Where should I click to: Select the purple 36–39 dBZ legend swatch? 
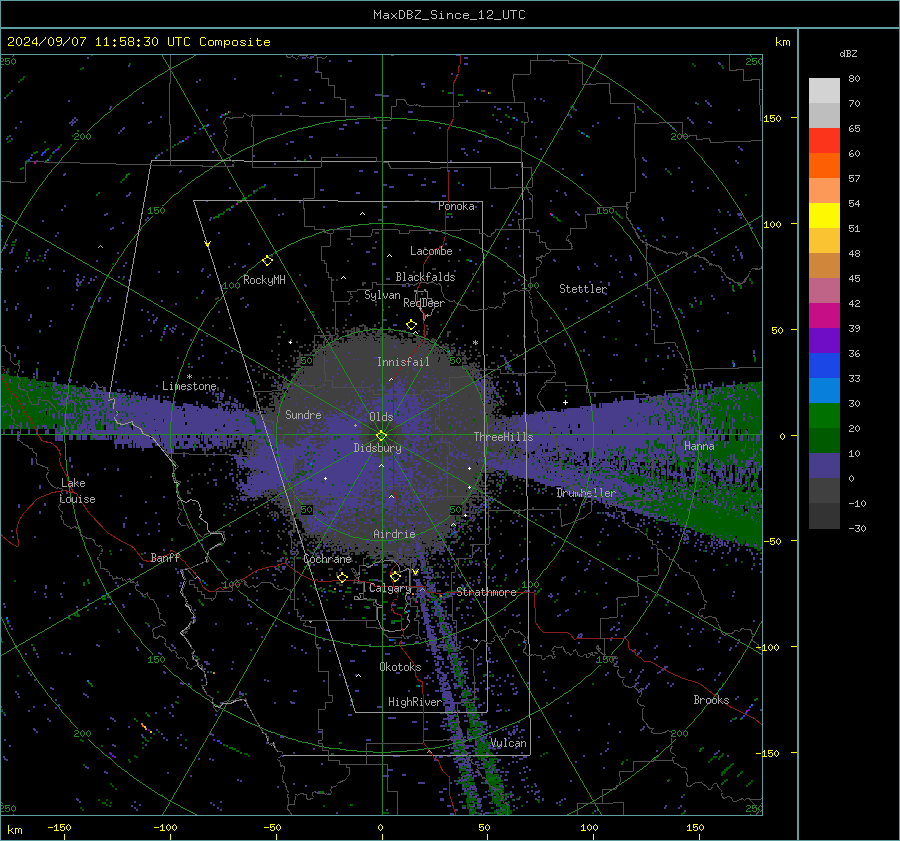[x=824, y=341]
